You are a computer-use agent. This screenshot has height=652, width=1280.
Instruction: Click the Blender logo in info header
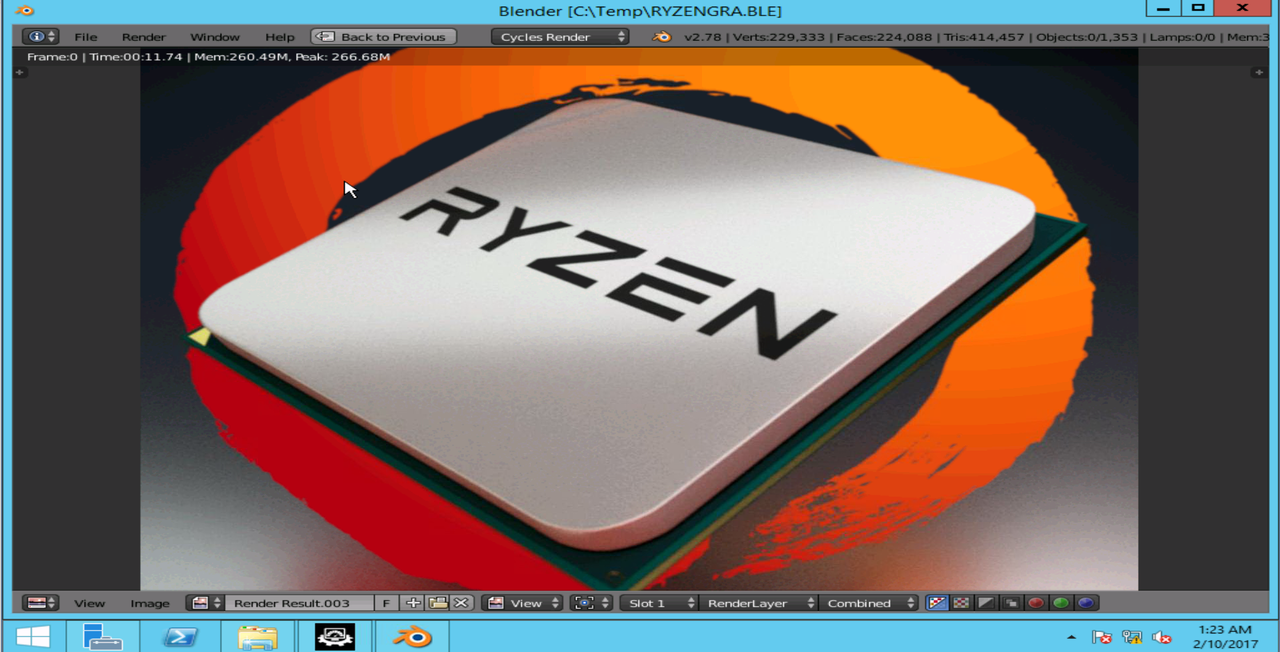coord(662,37)
